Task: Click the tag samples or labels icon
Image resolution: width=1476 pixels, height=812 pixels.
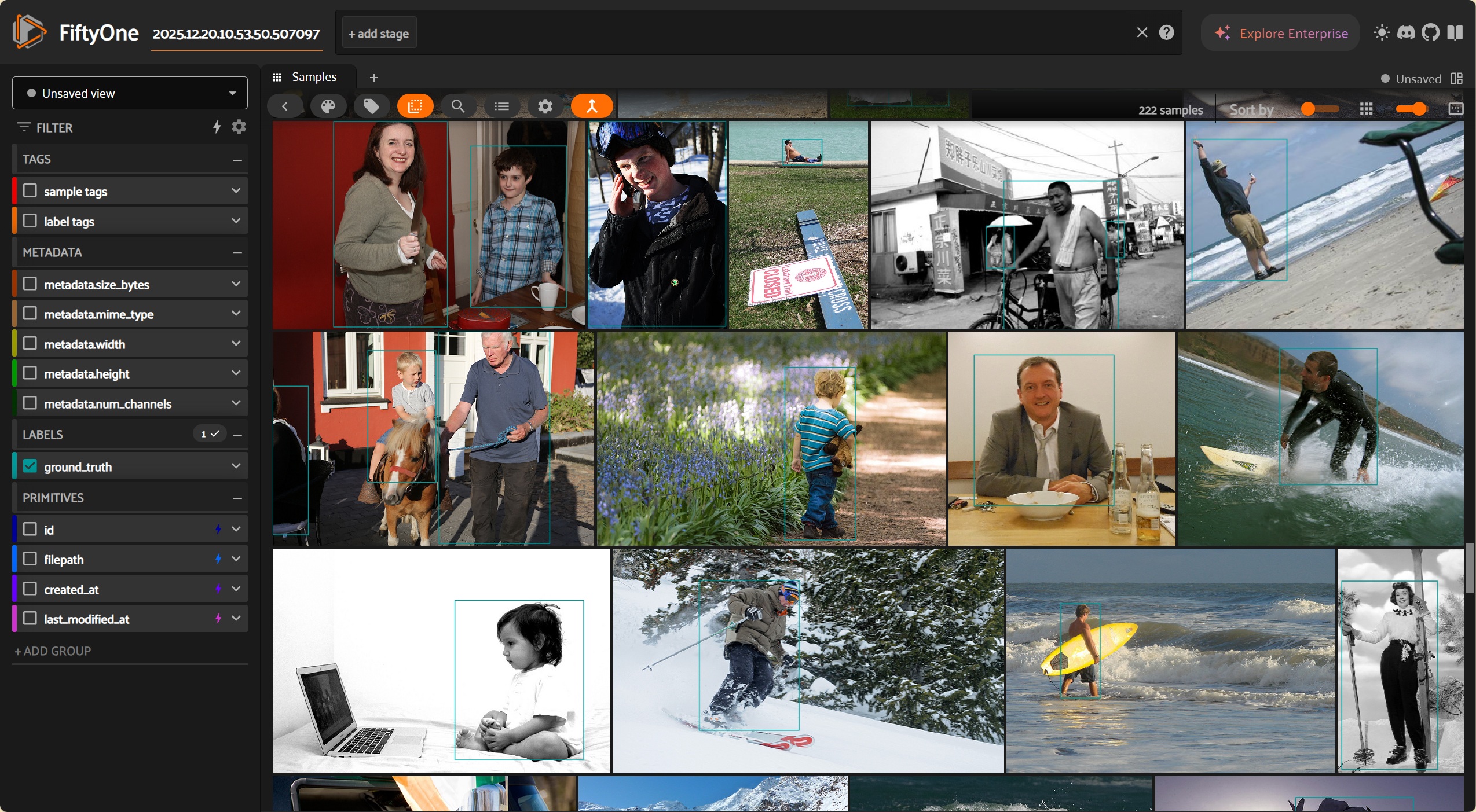Action: [x=371, y=106]
